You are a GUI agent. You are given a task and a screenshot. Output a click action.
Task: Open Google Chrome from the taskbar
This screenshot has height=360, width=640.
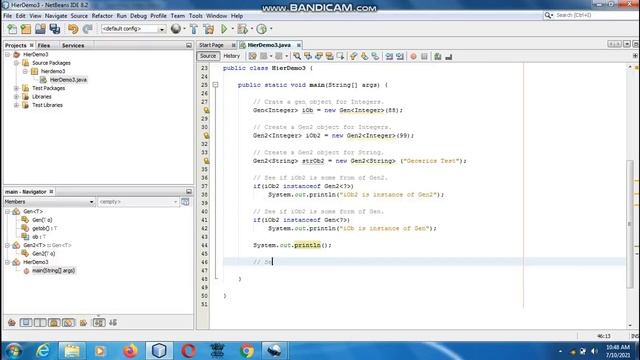pos(247,351)
